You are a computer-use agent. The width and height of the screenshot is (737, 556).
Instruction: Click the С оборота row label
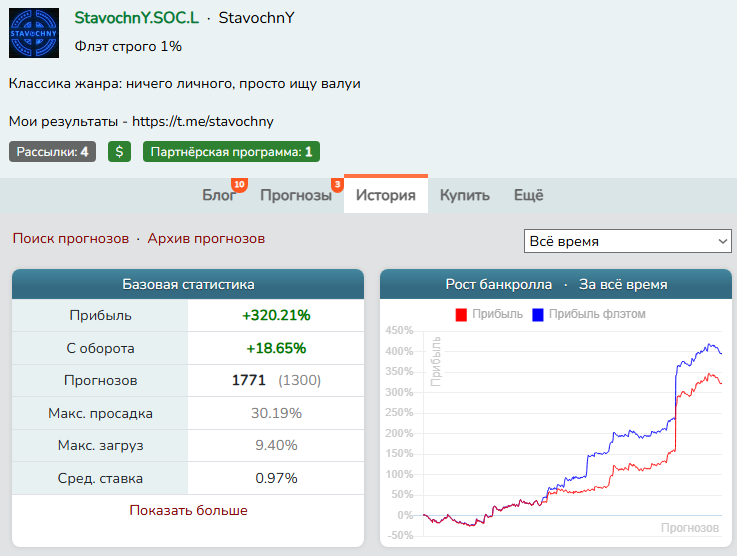tap(100, 348)
